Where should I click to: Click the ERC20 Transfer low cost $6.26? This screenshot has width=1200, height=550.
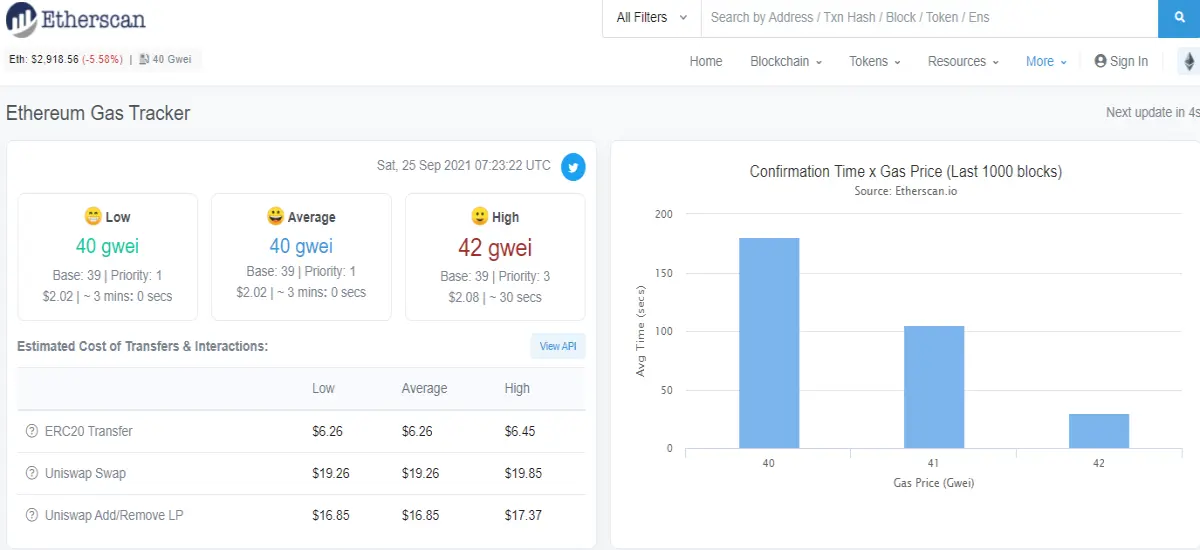click(327, 431)
